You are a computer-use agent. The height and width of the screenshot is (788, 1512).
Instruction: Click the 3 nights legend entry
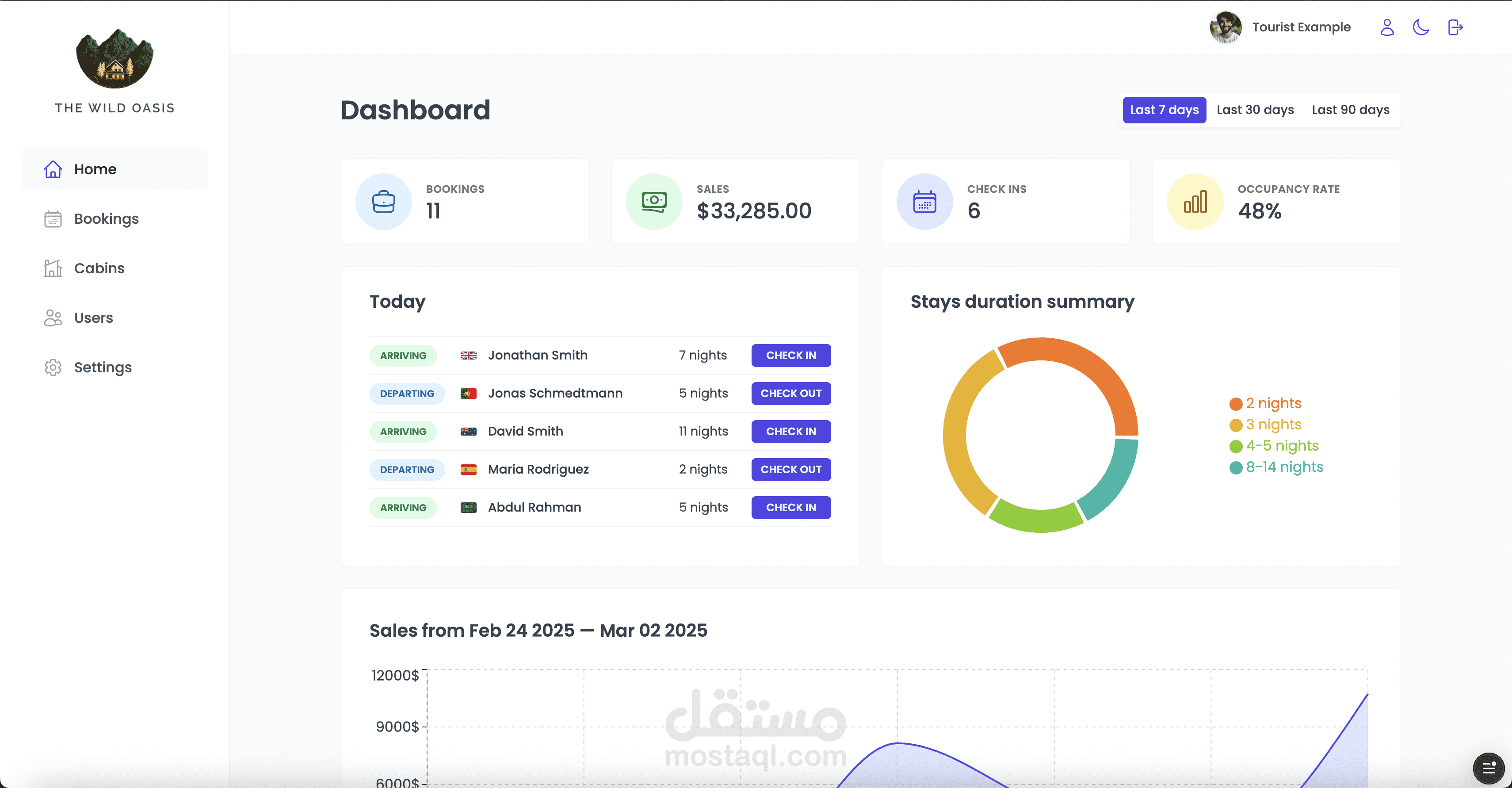pyautogui.click(x=1265, y=425)
